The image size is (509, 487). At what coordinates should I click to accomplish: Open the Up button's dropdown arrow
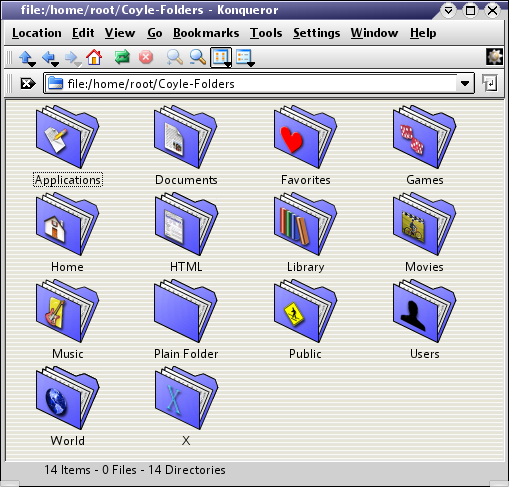click(x=32, y=64)
